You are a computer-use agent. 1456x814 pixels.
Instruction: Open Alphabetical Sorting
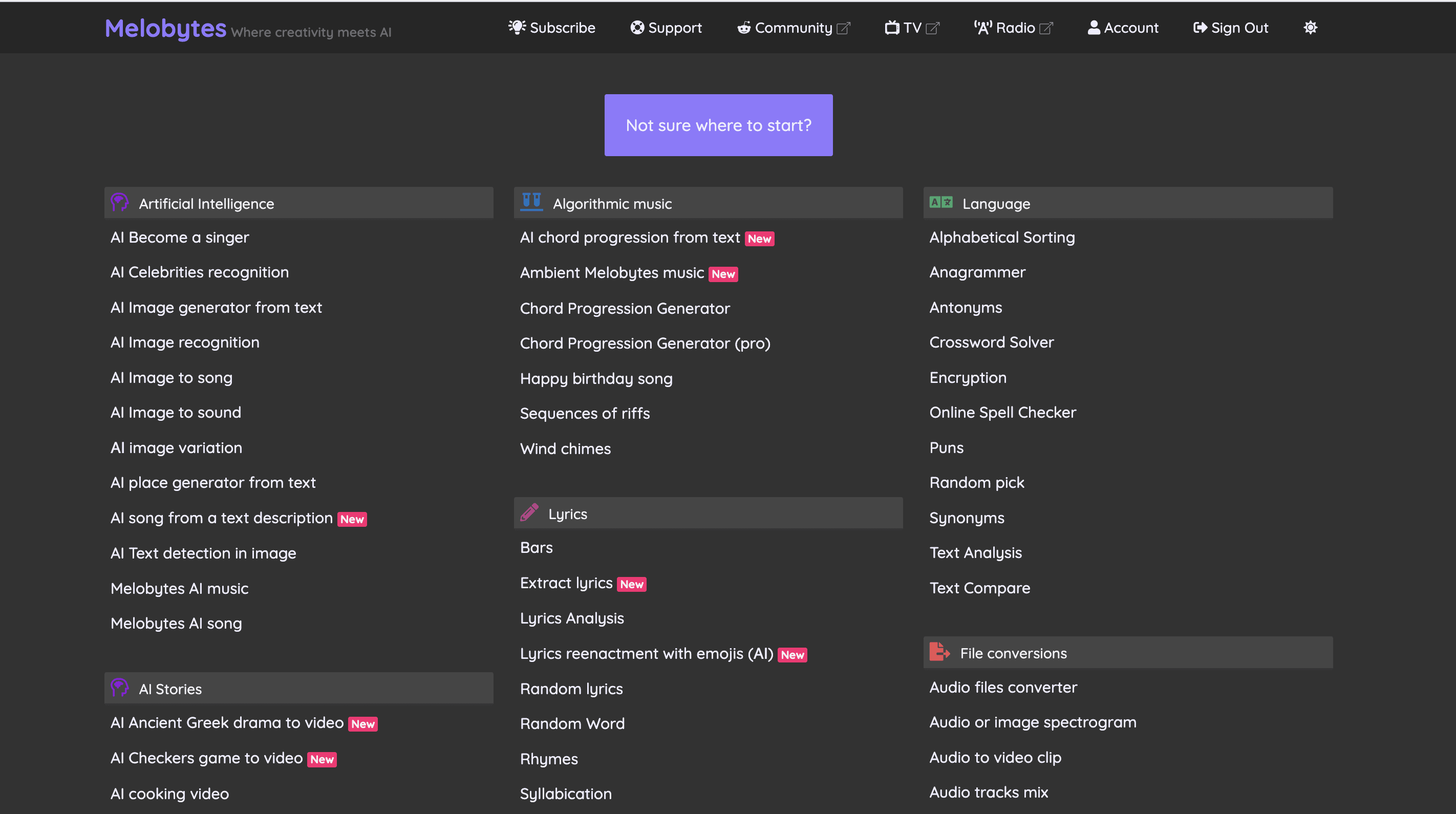pyautogui.click(x=1002, y=238)
